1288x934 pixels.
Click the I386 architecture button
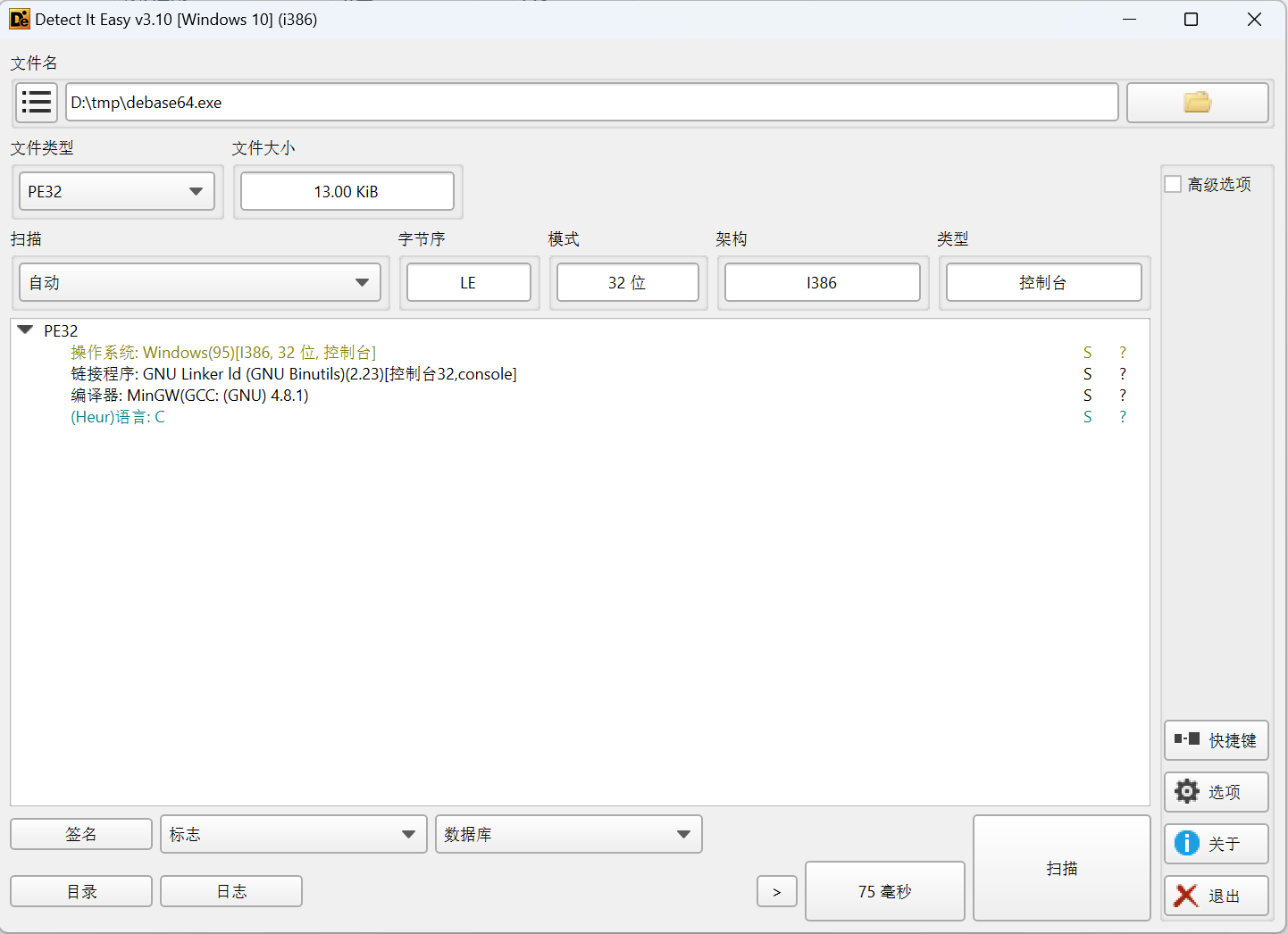point(823,282)
